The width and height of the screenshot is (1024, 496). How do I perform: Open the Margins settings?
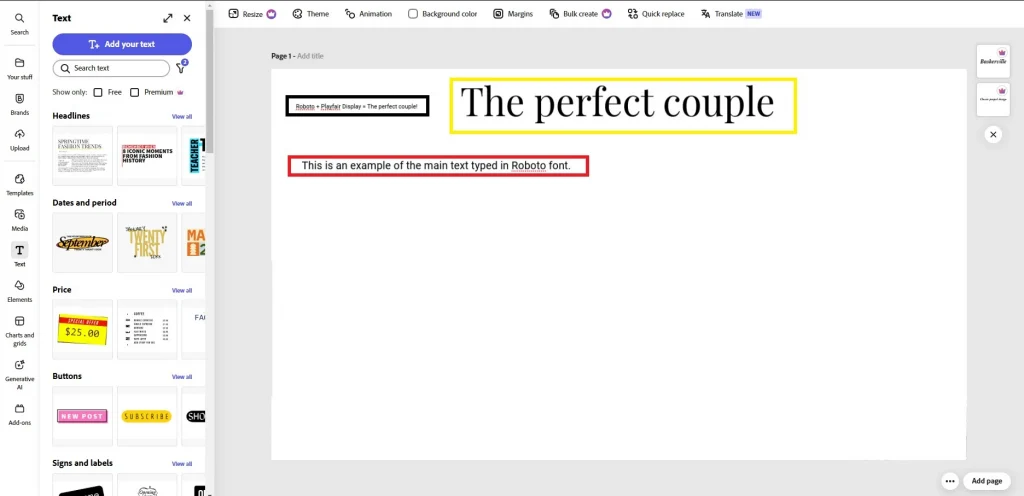tap(513, 14)
